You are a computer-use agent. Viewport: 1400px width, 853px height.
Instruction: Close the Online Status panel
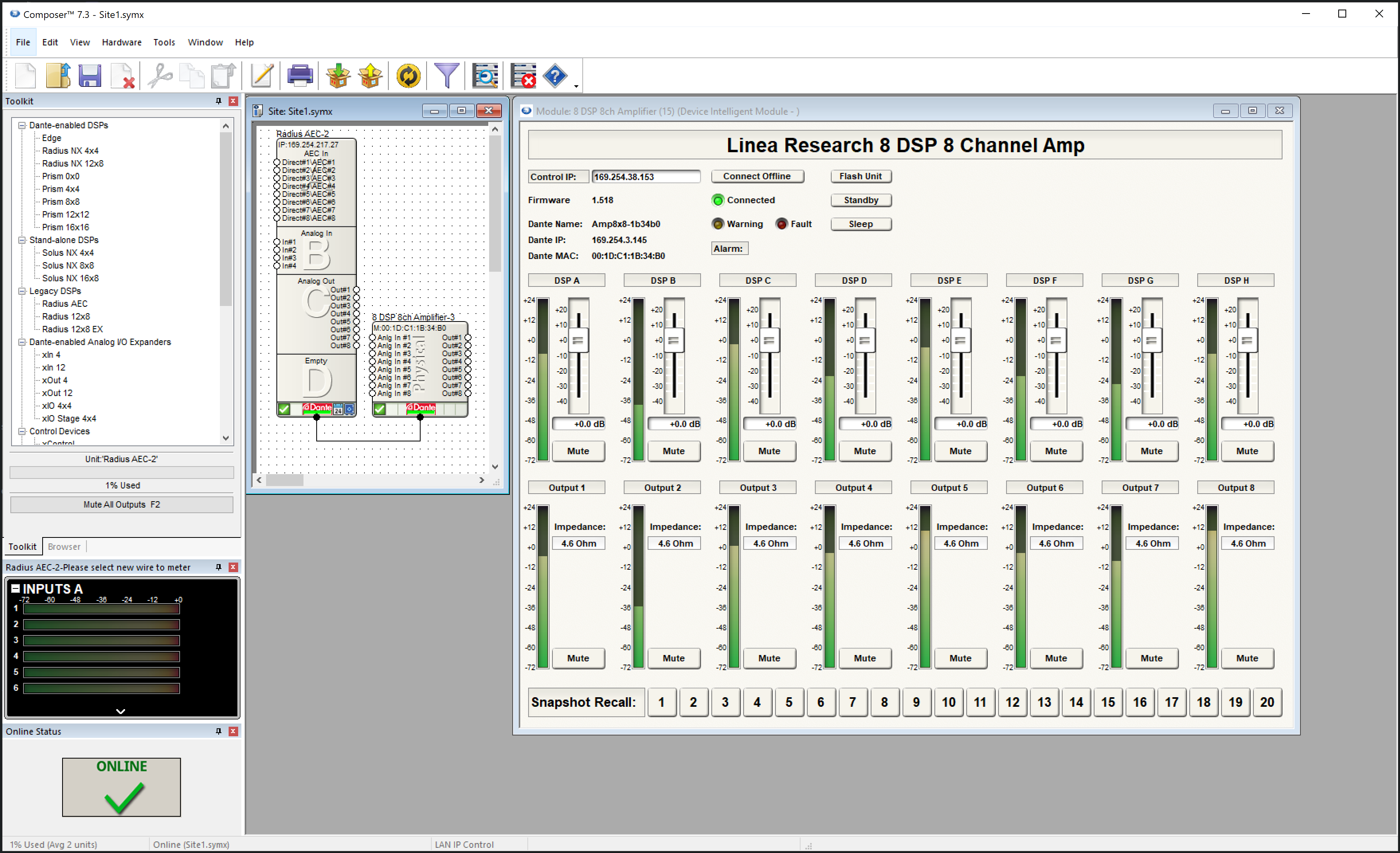[233, 731]
